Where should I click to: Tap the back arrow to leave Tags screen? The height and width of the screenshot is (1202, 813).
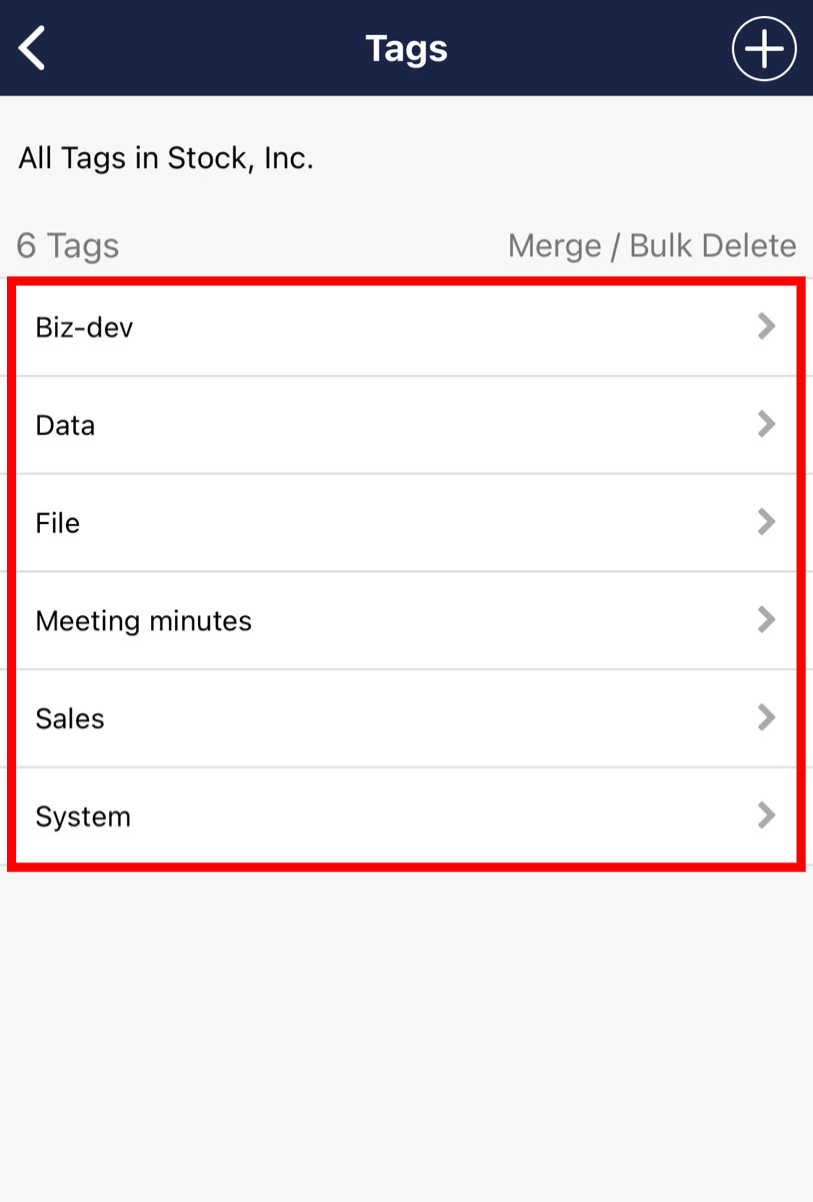[x=32, y=47]
